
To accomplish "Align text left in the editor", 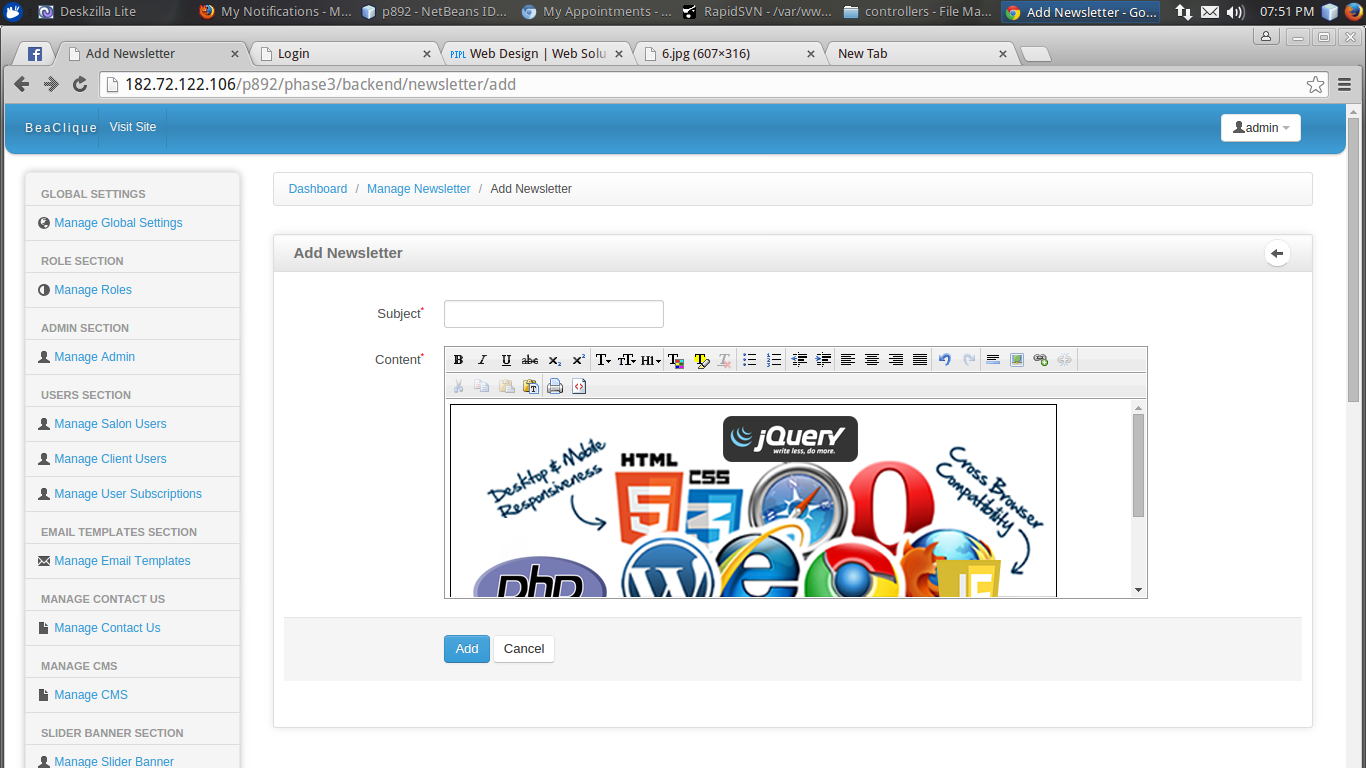I will point(848,360).
